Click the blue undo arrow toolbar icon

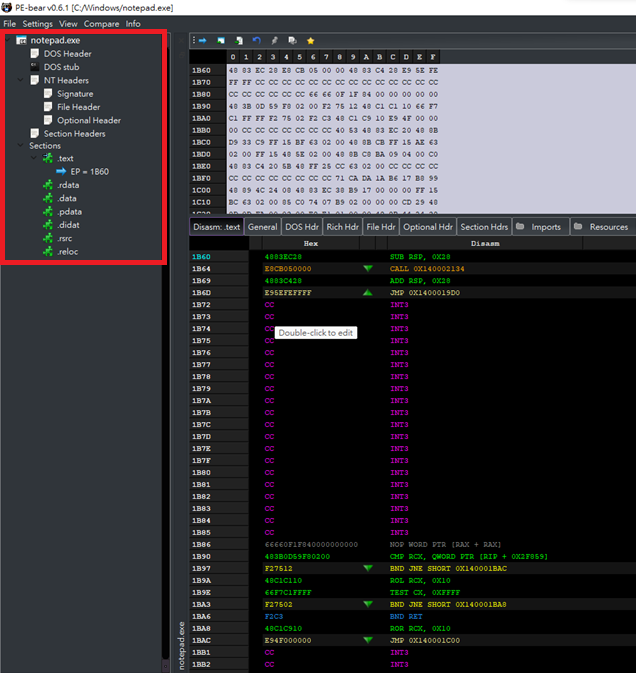257,41
